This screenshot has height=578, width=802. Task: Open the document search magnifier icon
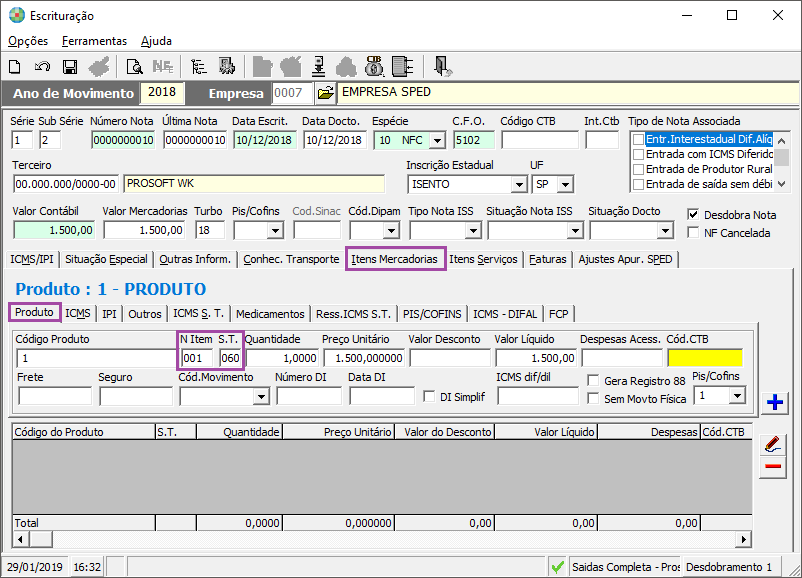coord(134,67)
